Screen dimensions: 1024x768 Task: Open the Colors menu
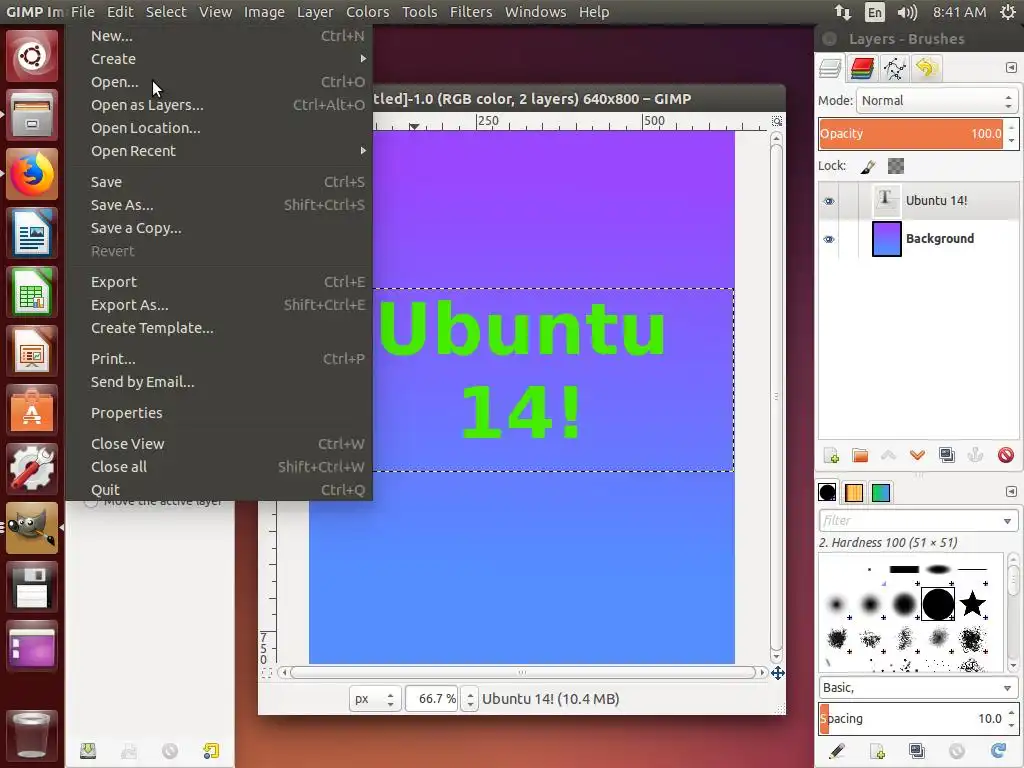(368, 12)
